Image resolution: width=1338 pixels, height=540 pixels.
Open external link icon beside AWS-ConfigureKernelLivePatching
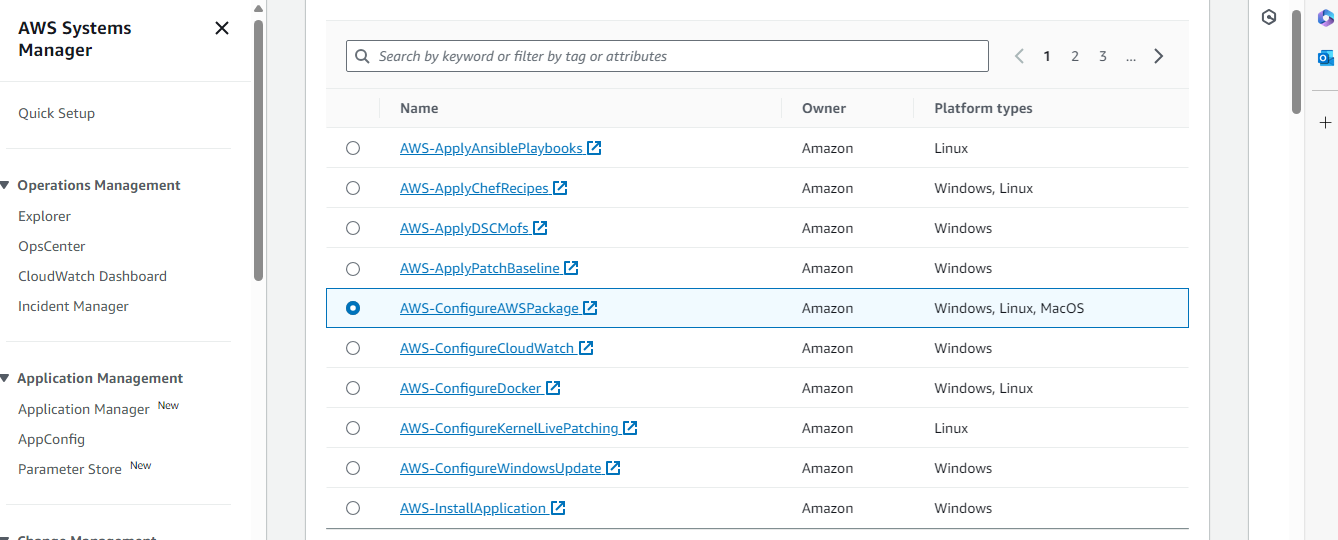point(630,428)
